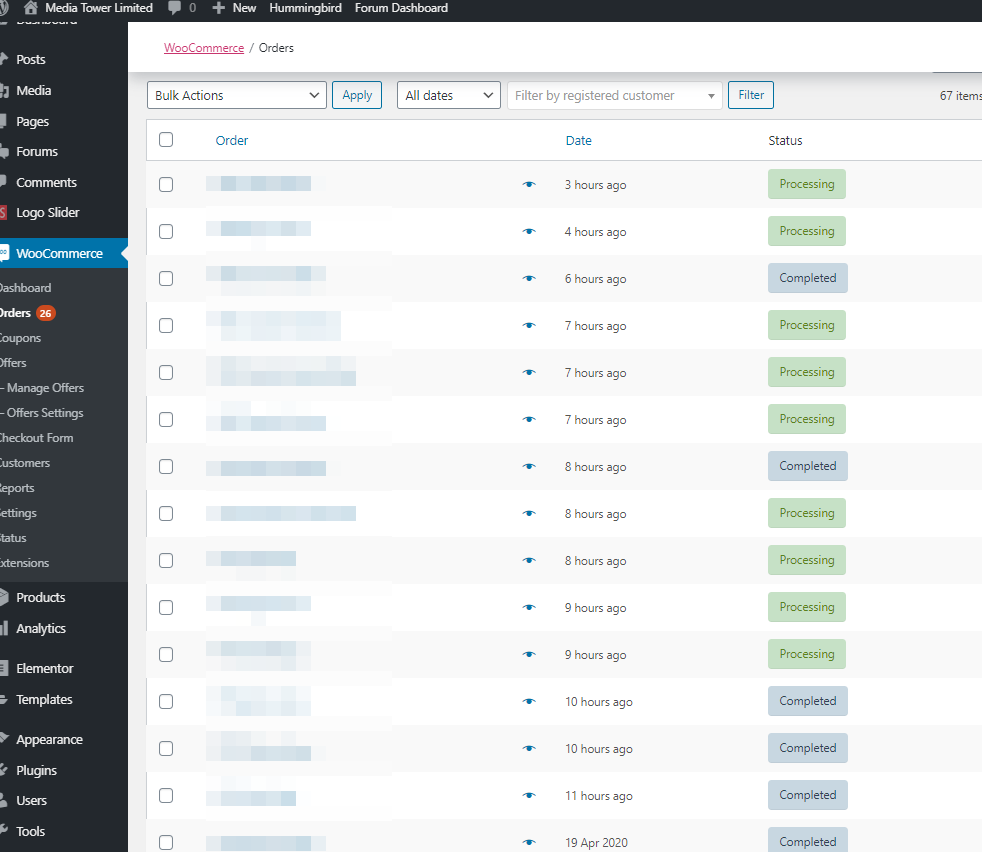Click the WooCommerce icon in the sidebar
This screenshot has width=982, height=852.
(x=3, y=253)
